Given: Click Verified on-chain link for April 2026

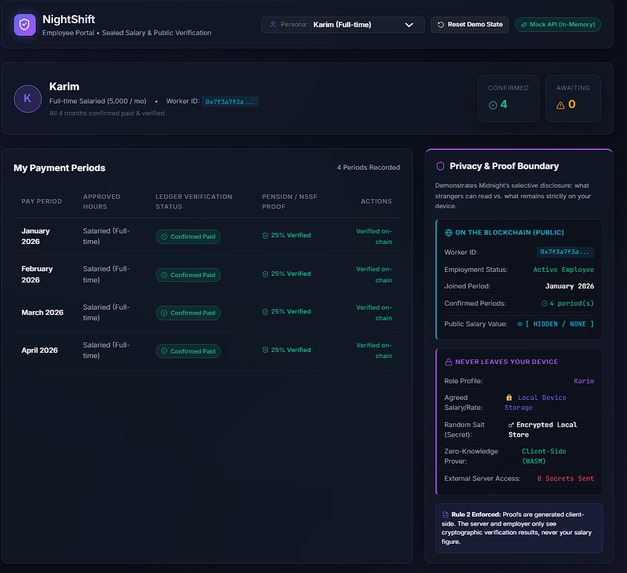Looking at the screenshot, I should (374, 351).
